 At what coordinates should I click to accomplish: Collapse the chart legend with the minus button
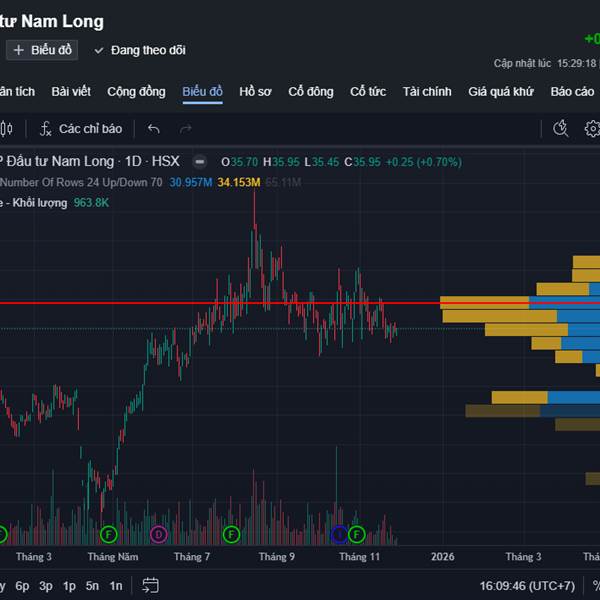click(x=199, y=162)
